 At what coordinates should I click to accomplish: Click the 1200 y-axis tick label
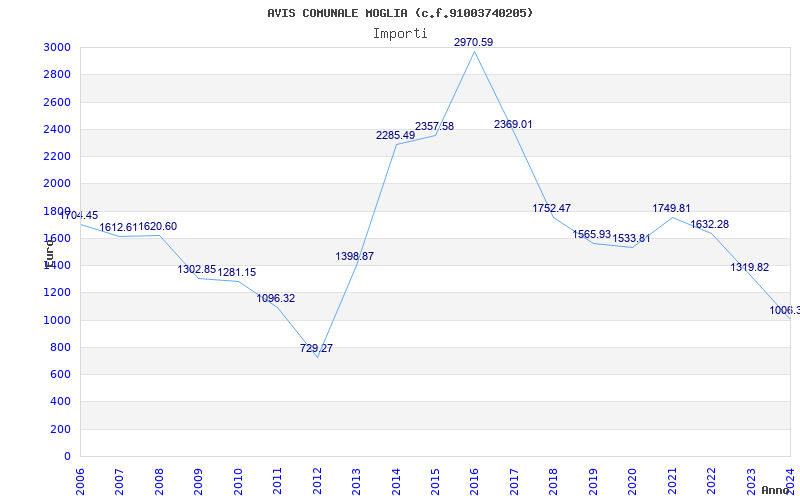coord(57,292)
